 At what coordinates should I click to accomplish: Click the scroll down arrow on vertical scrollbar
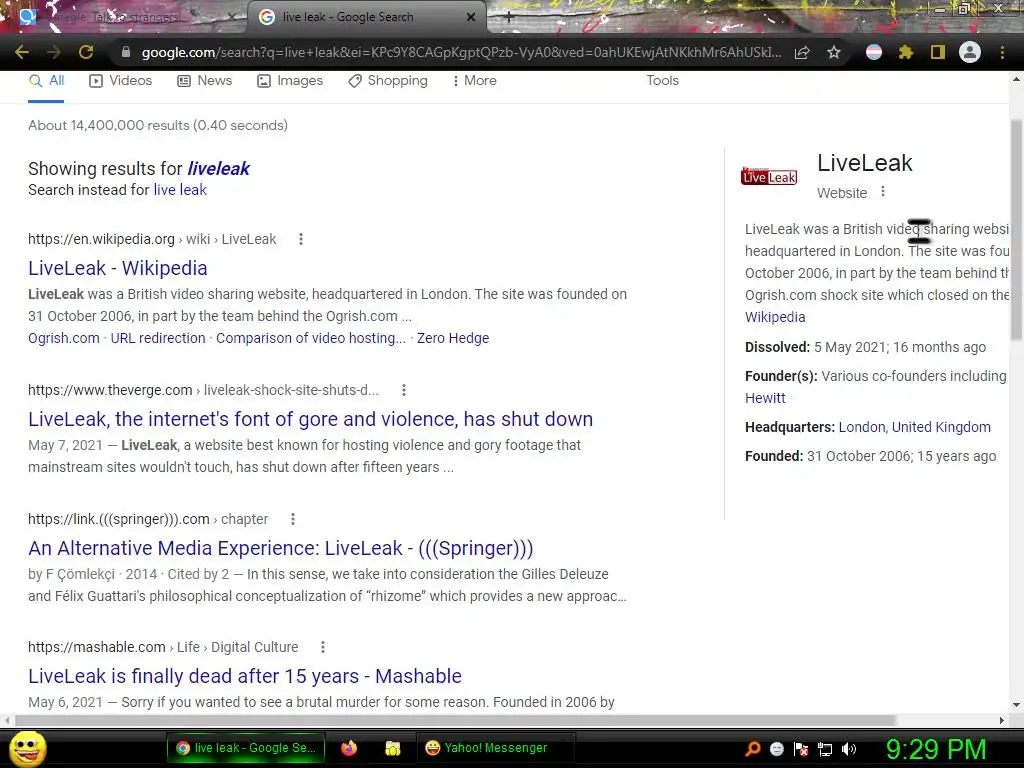1016,705
